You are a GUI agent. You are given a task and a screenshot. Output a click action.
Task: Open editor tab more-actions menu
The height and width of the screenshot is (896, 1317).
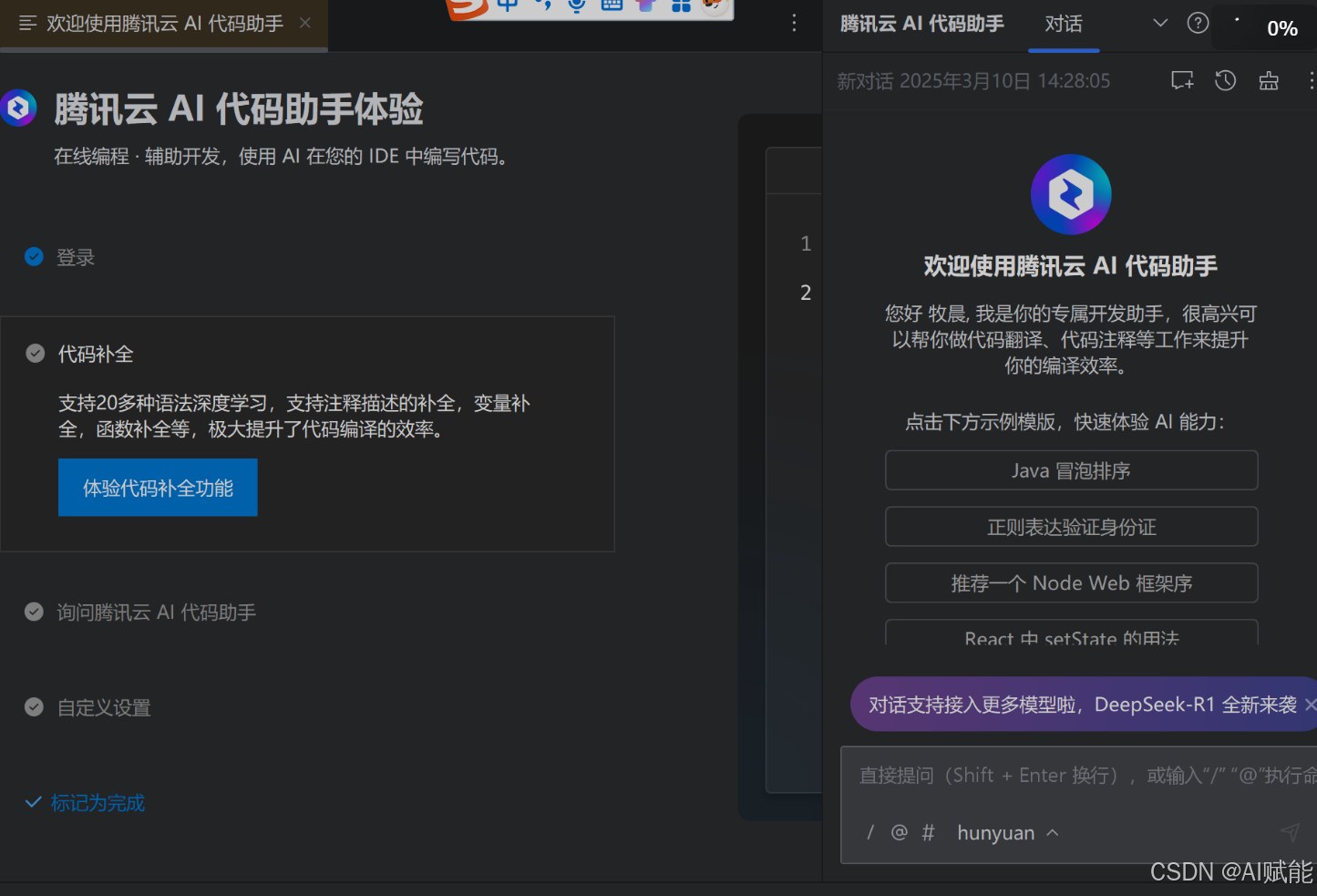click(794, 23)
